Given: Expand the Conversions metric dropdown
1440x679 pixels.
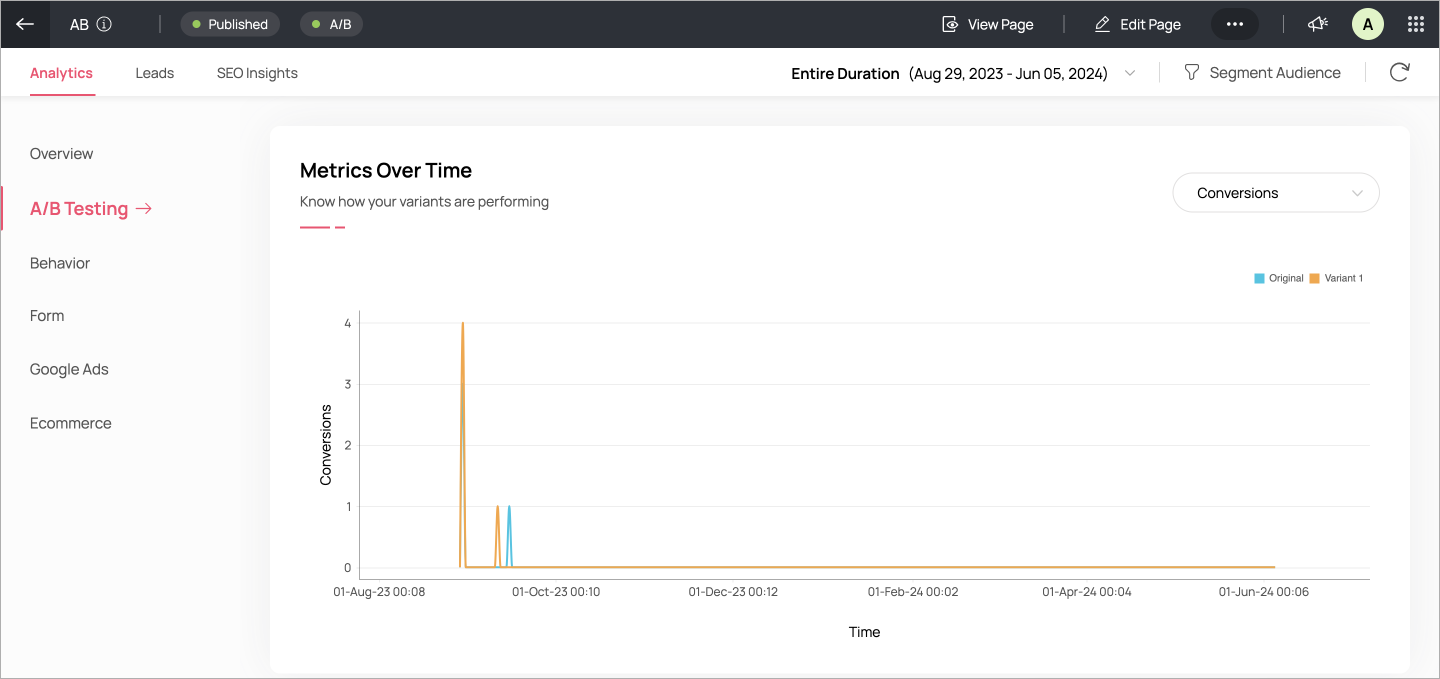Looking at the screenshot, I should [x=1276, y=193].
